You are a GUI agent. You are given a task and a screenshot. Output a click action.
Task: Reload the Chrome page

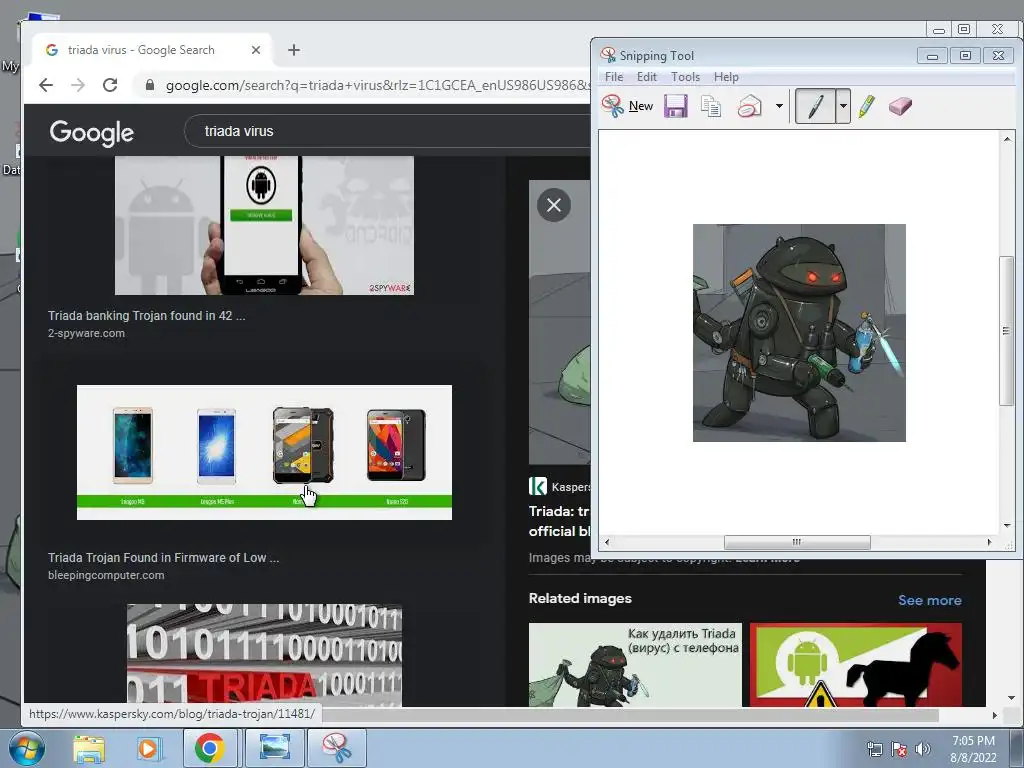[110, 85]
